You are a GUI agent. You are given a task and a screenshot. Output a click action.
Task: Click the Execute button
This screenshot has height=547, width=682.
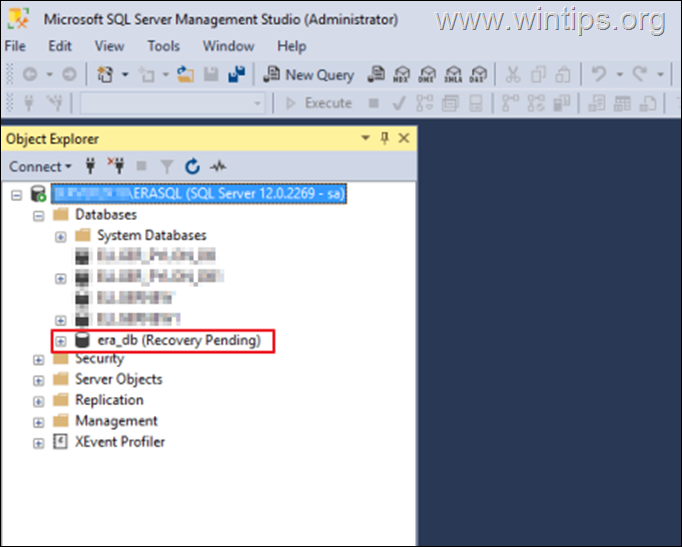point(318,103)
